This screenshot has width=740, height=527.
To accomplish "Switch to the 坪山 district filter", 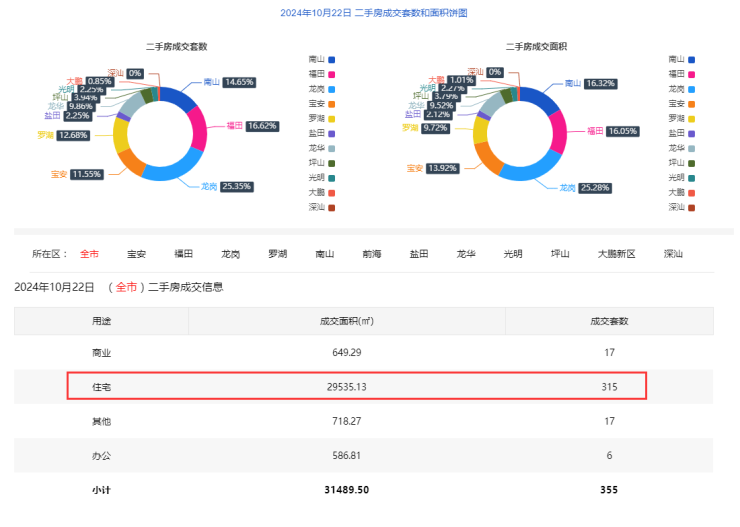I will tap(560, 254).
